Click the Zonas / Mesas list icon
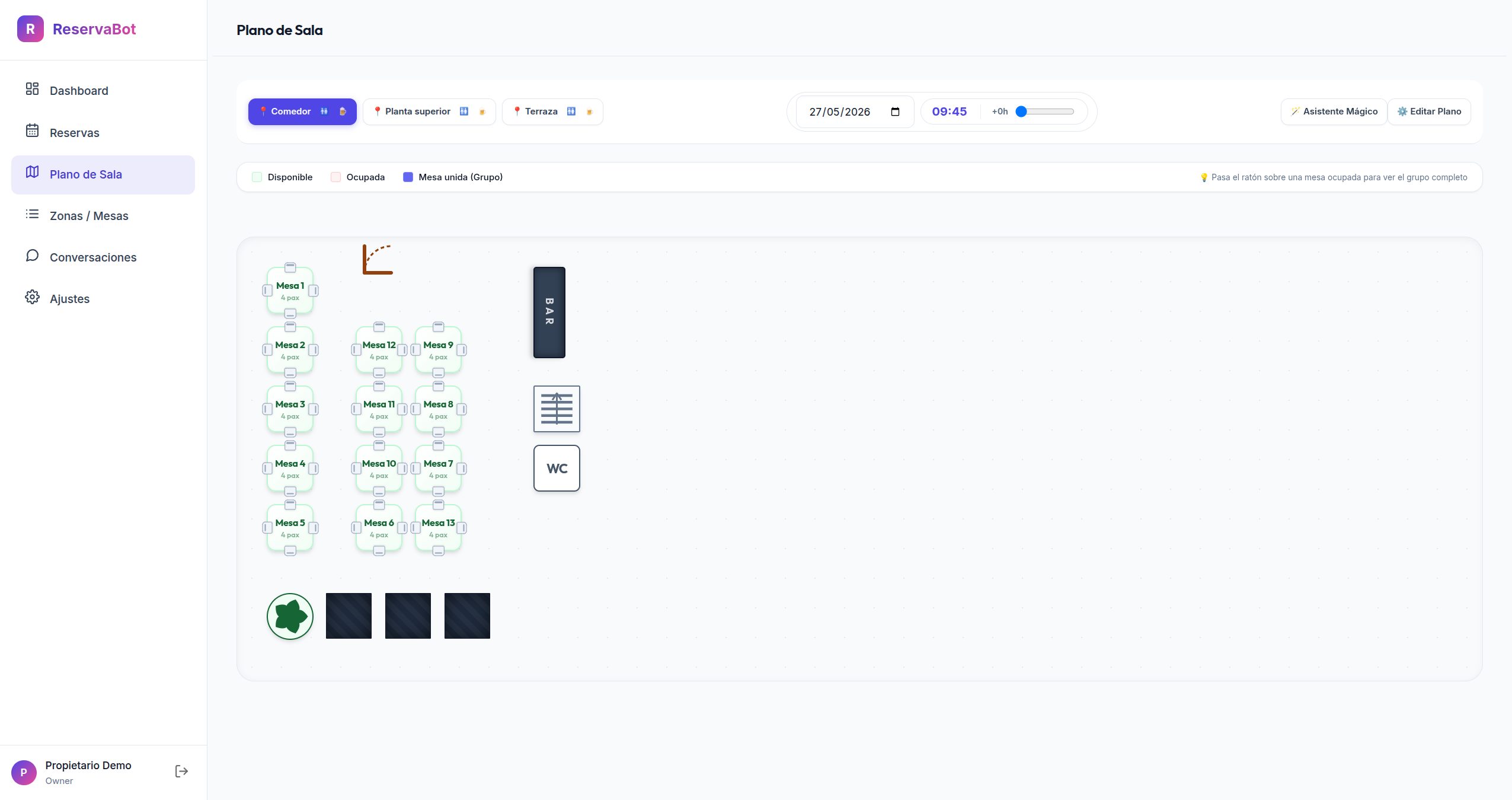1512x800 pixels. click(32, 213)
